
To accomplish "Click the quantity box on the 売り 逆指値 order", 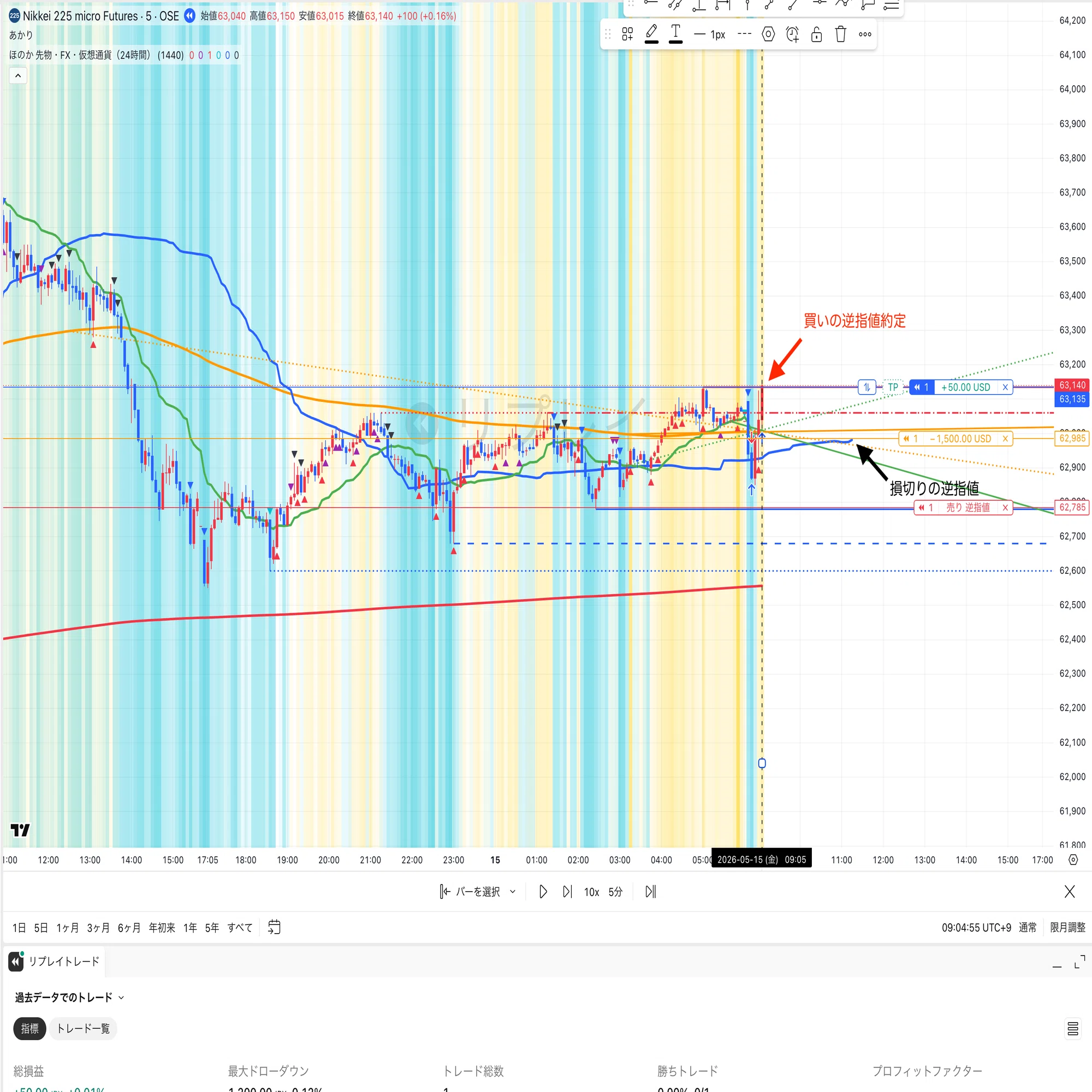I will [926, 508].
